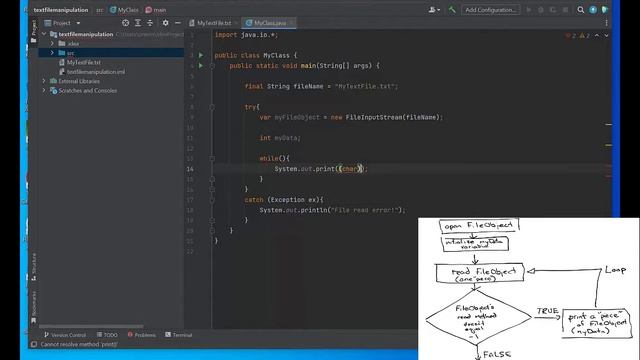
Task: Toggle the Structure tool window side tab
Action: click(33, 267)
